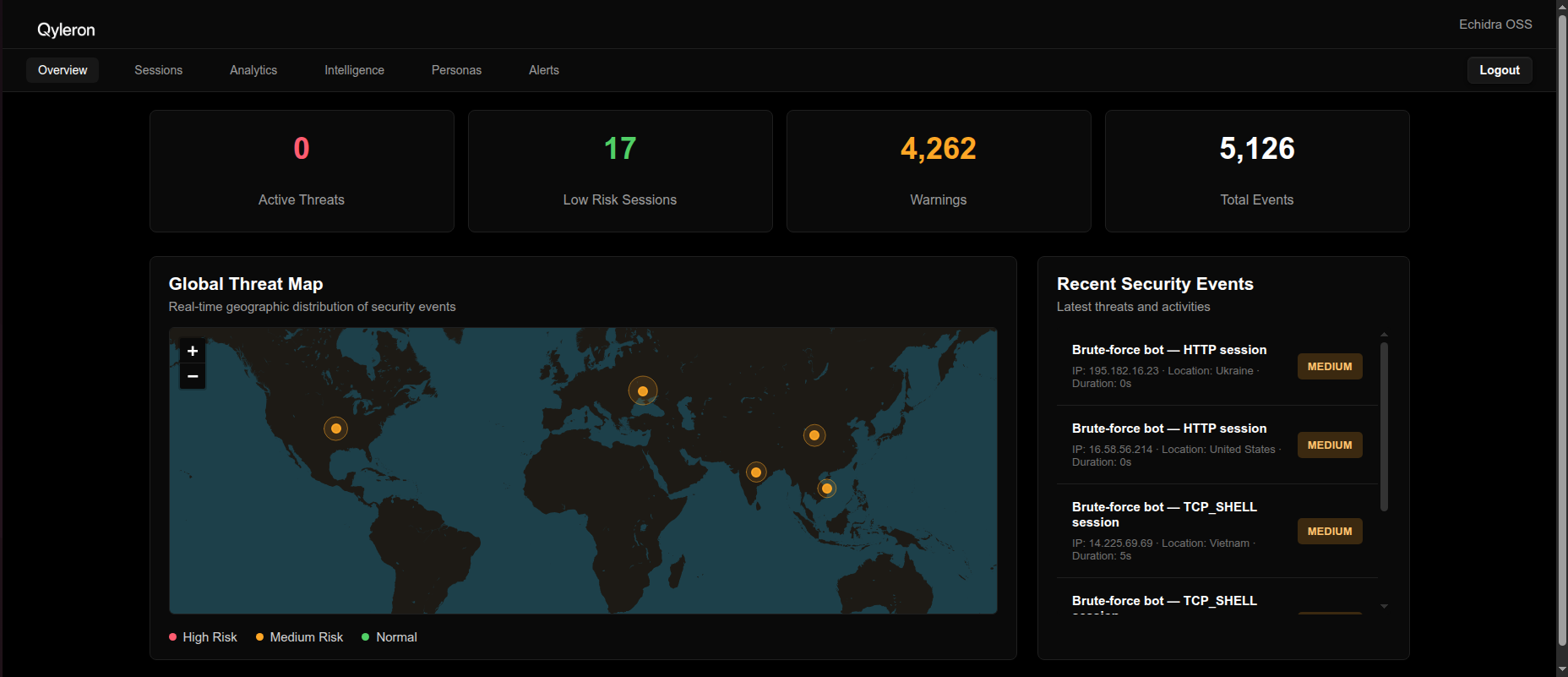Open the Alerts tab
Screen dimensions: 1568x677
(x=544, y=70)
